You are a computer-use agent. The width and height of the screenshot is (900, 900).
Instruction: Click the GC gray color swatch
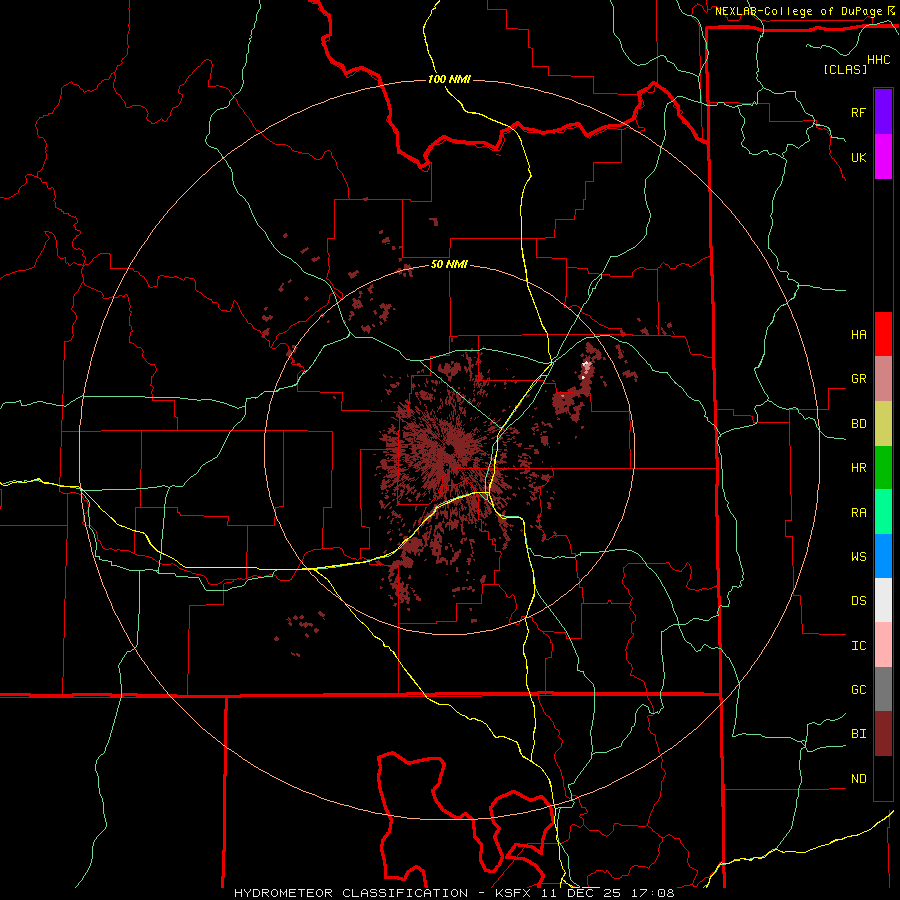point(883,689)
